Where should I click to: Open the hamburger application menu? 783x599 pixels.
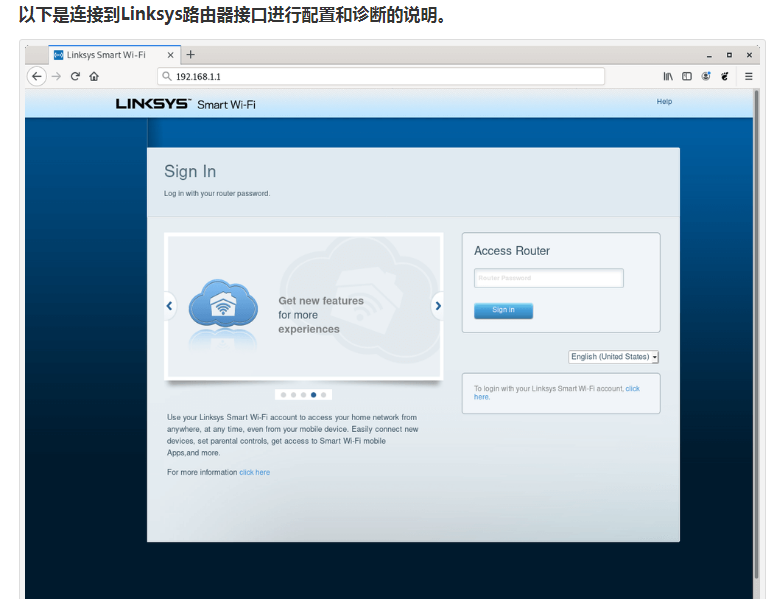tap(749, 76)
